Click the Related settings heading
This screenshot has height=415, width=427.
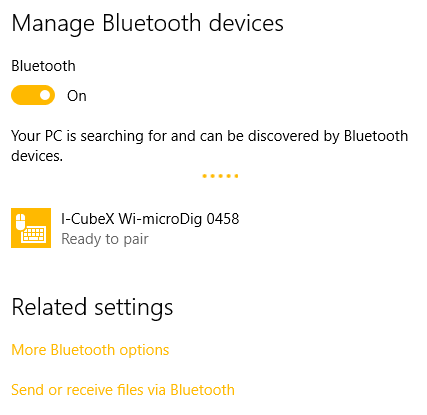coord(92,307)
